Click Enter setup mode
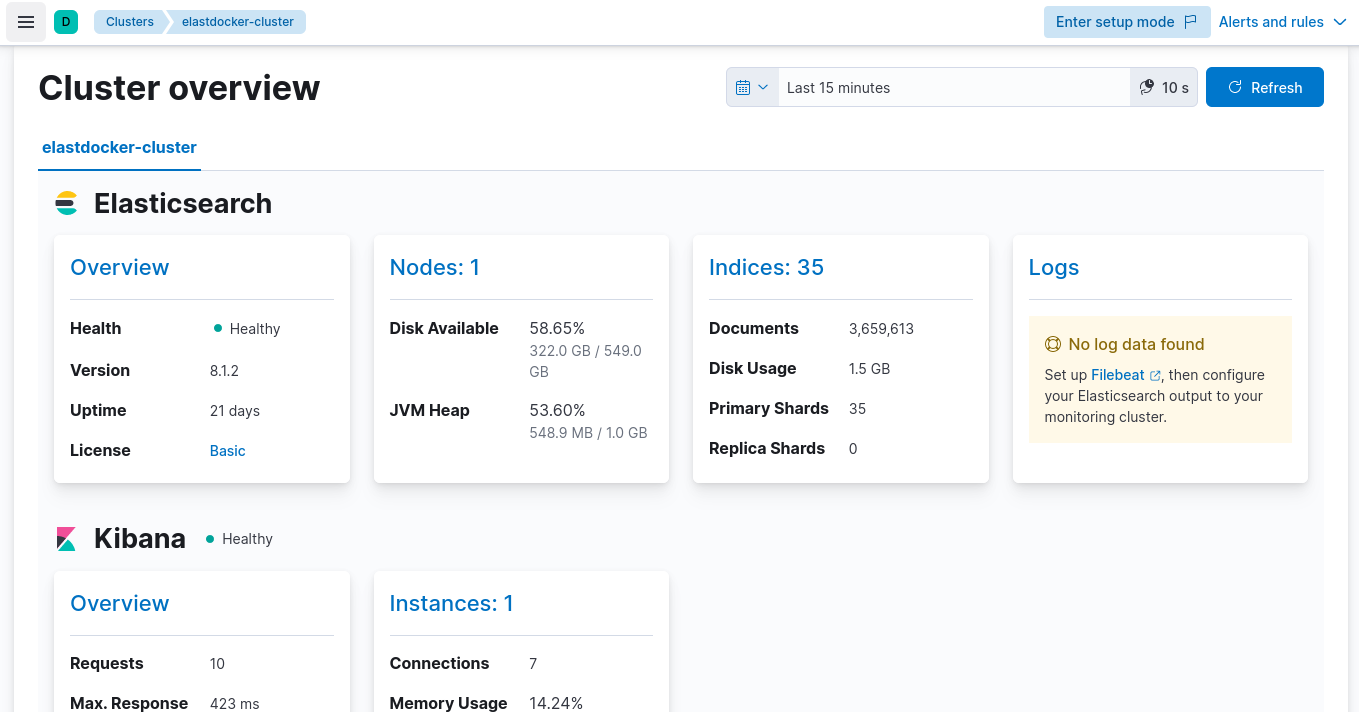The height and width of the screenshot is (712, 1359). click(1117, 20)
